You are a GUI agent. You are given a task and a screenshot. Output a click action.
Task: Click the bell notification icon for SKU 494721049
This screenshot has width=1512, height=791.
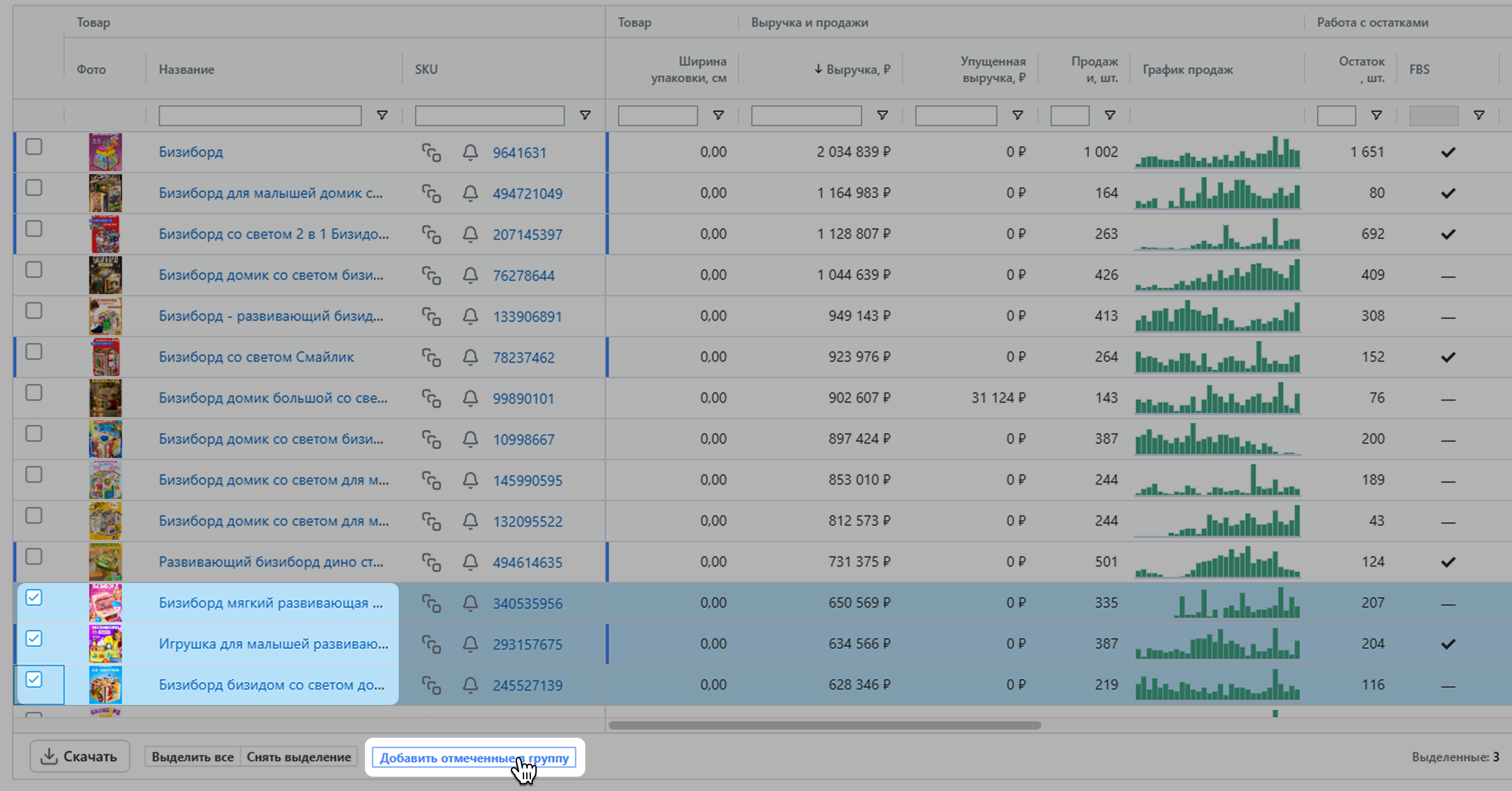click(x=470, y=193)
